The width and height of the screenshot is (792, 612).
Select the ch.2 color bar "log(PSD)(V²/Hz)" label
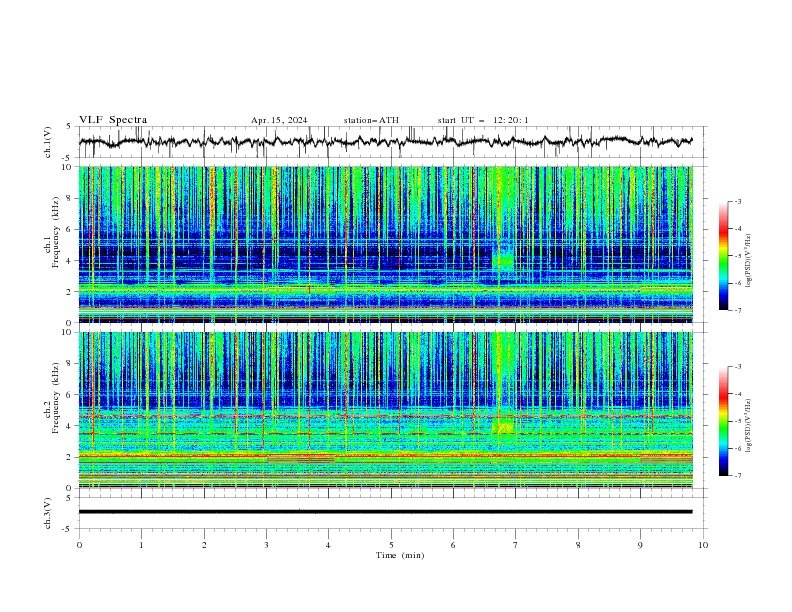(749, 425)
